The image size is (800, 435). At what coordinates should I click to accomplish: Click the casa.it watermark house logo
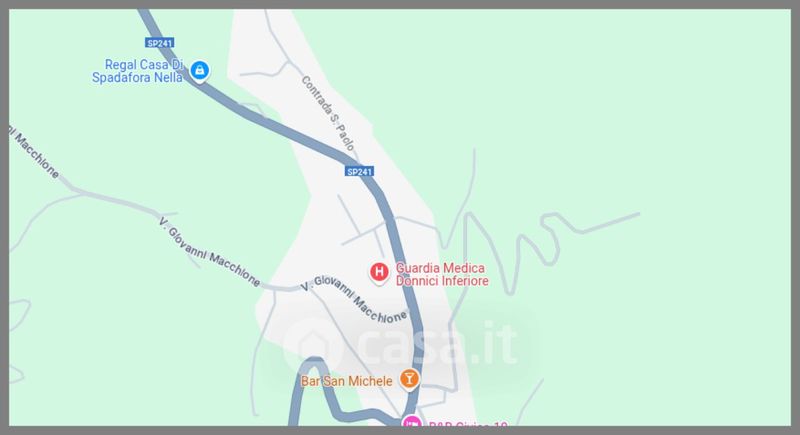click(312, 344)
